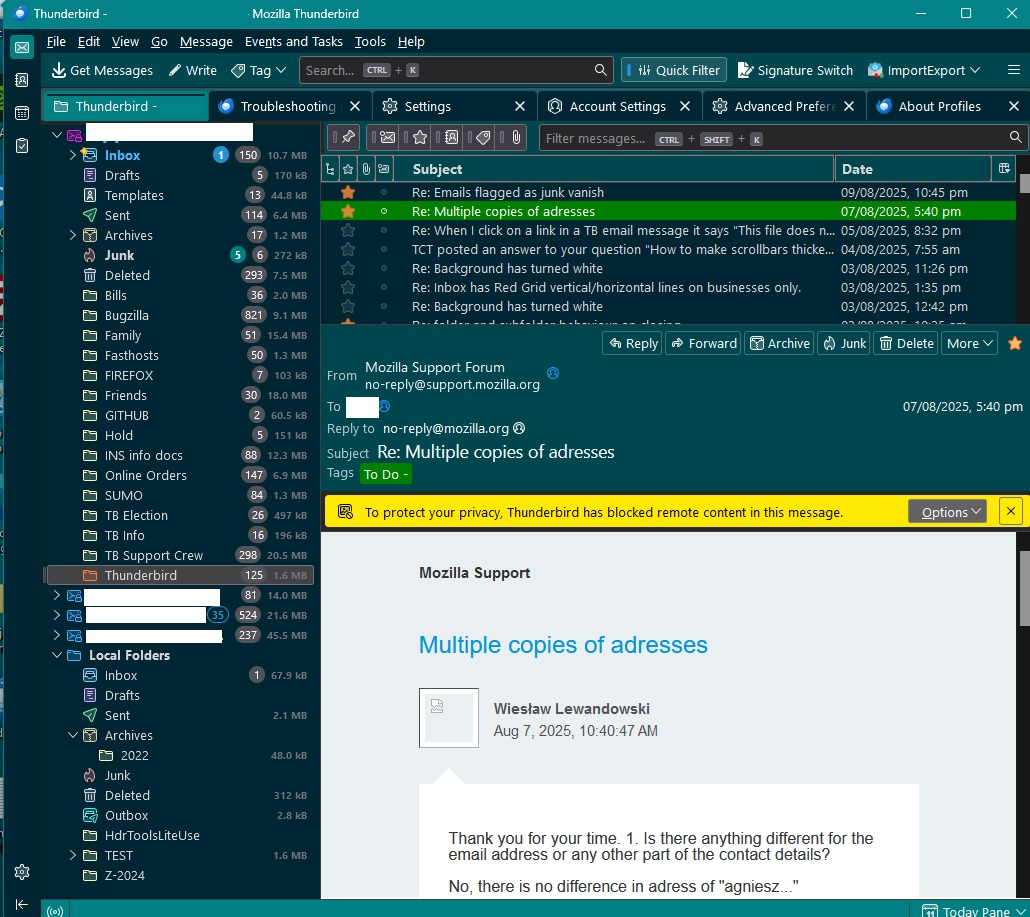Expand the Archives folder under first account
The height and width of the screenshot is (917, 1030).
pos(72,235)
